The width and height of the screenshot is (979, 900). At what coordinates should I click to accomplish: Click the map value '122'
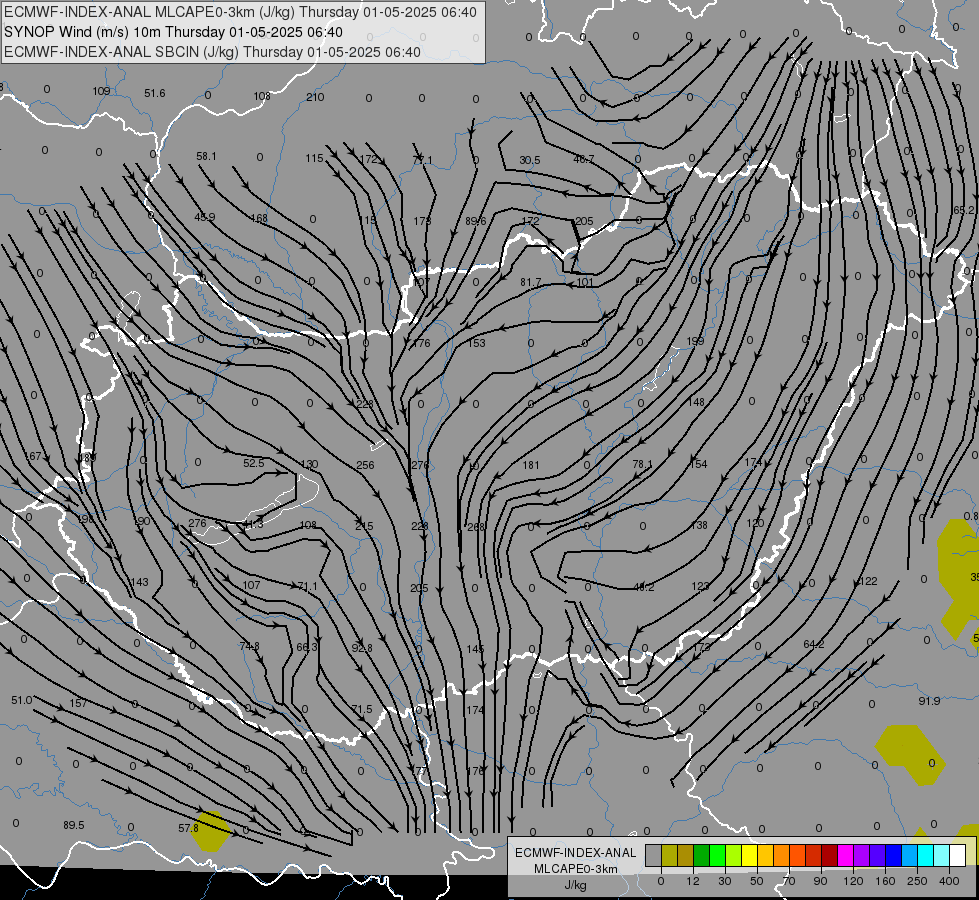868,581
